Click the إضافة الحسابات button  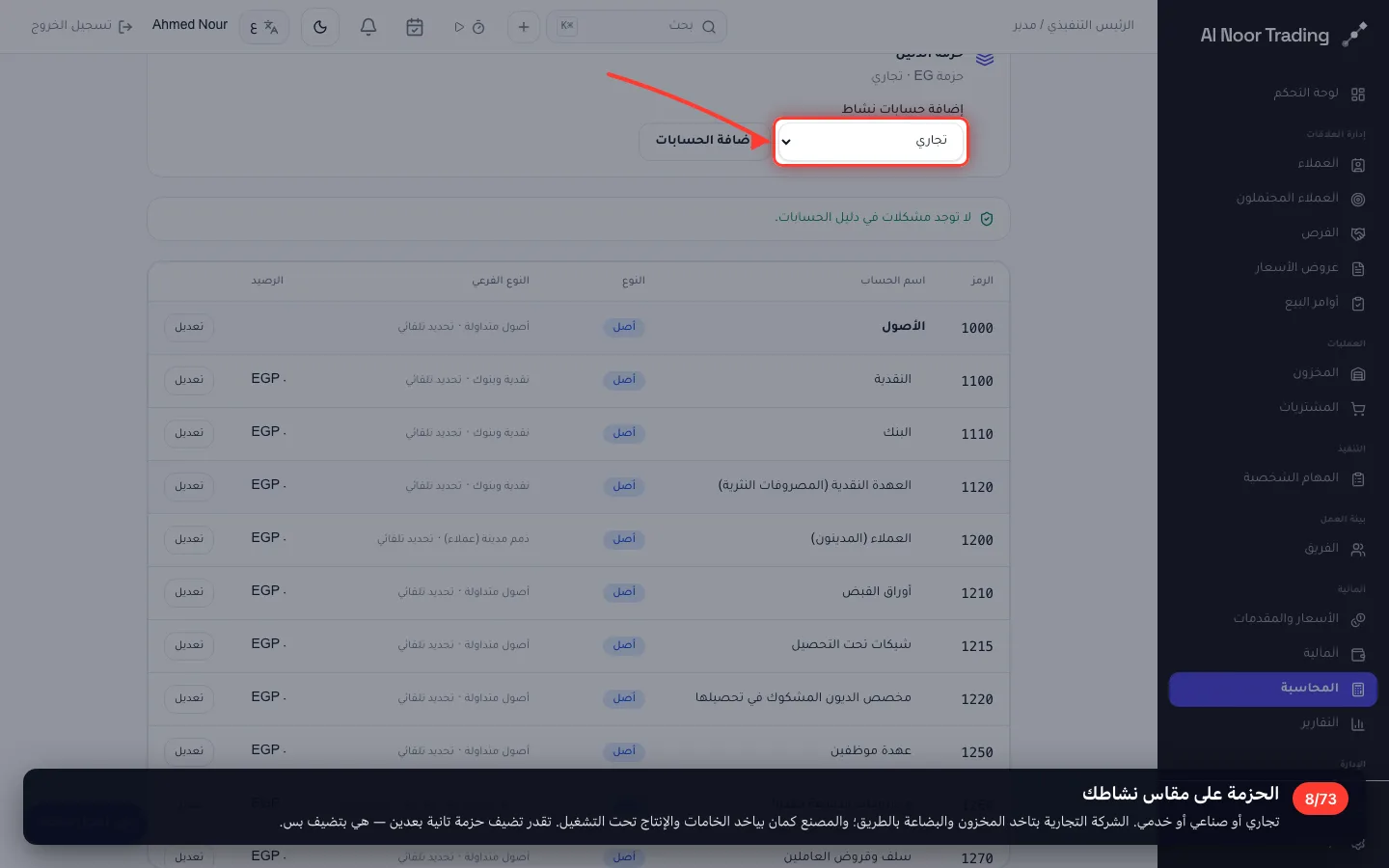(x=703, y=141)
